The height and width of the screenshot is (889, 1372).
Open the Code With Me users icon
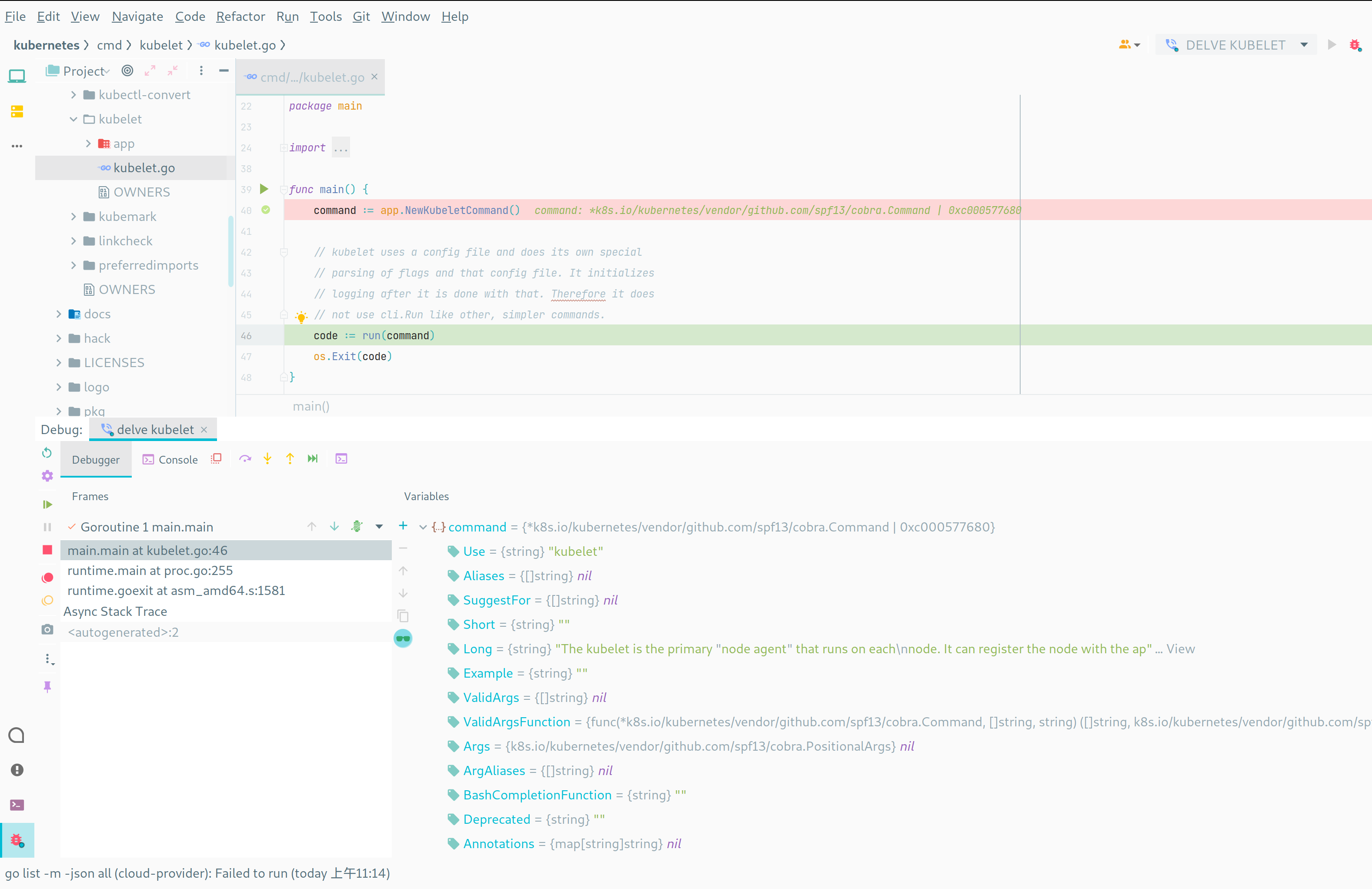point(1129,45)
